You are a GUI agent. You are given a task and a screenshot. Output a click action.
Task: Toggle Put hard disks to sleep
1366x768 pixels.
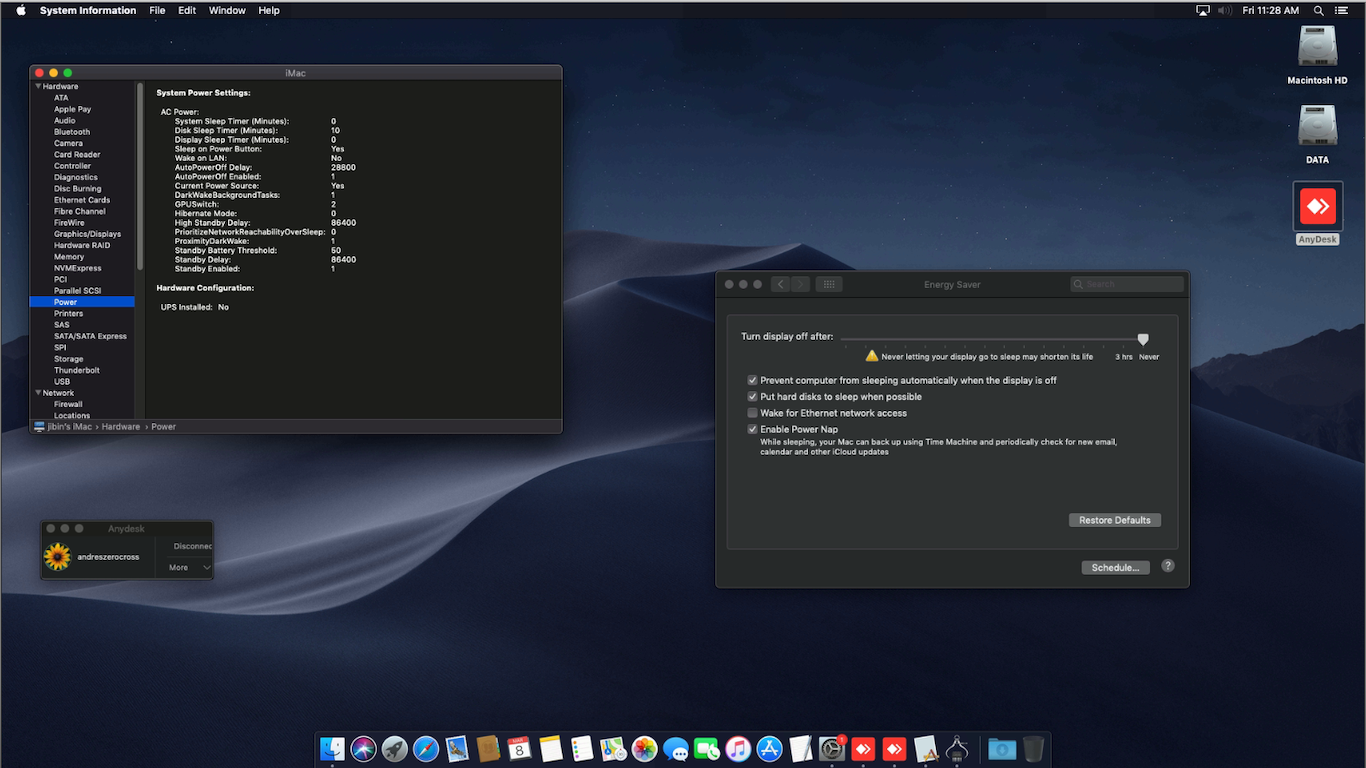click(x=752, y=397)
